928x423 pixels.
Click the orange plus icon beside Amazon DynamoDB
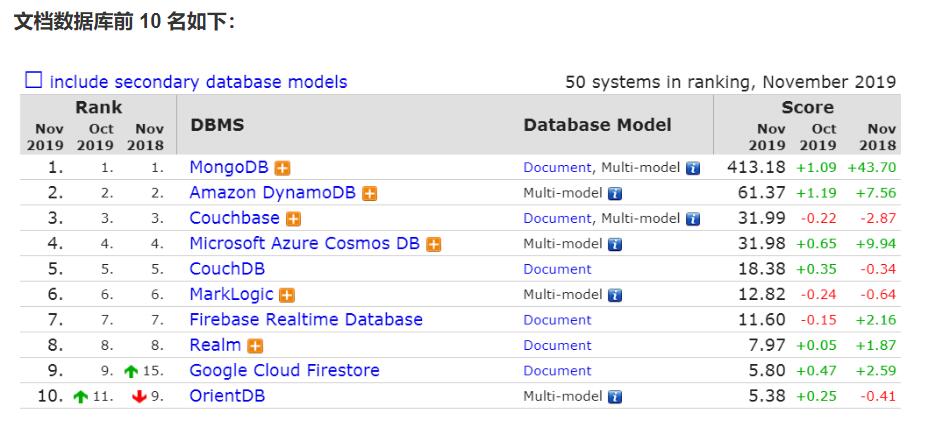[x=369, y=194]
